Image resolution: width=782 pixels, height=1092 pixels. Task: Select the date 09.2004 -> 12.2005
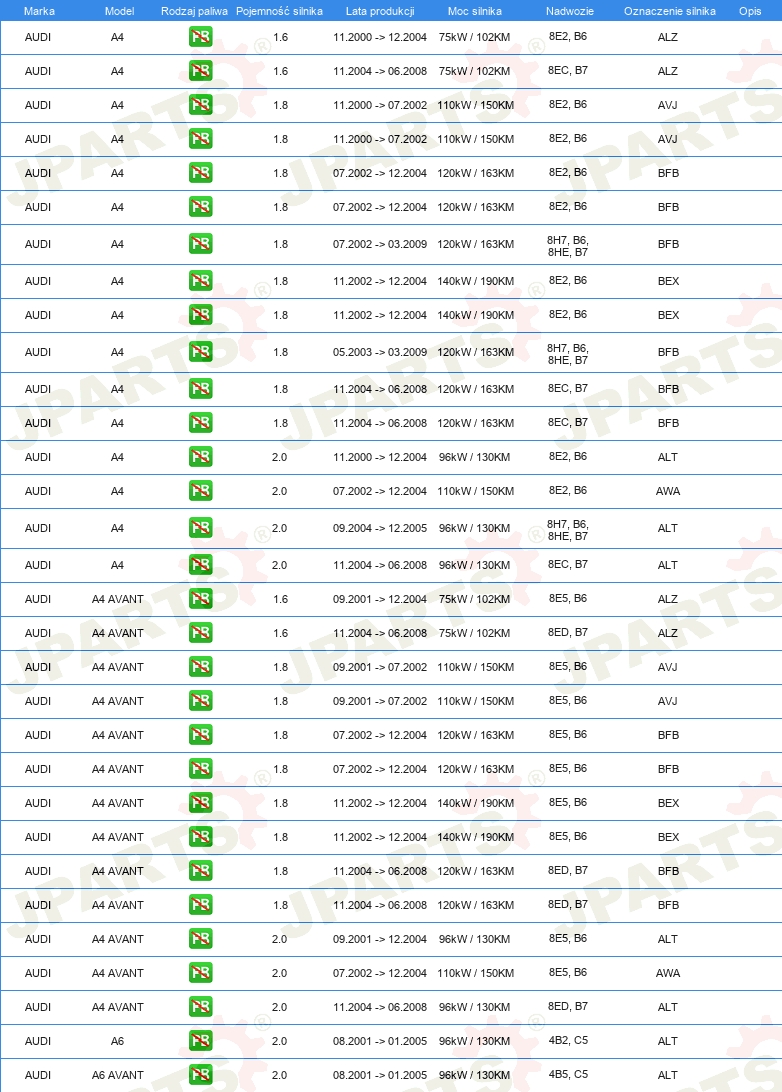point(380,529)
